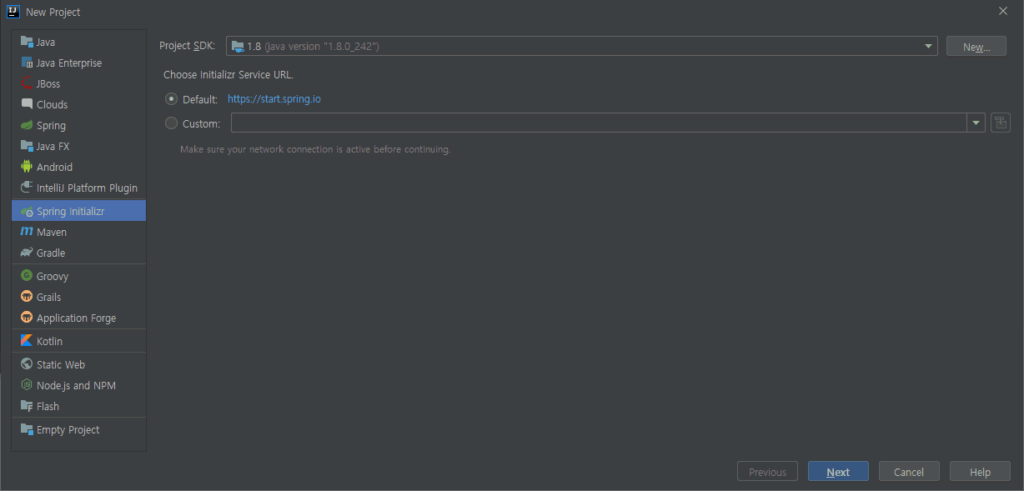
Task: Click the New... SDK button
Action: coord(976,46)
